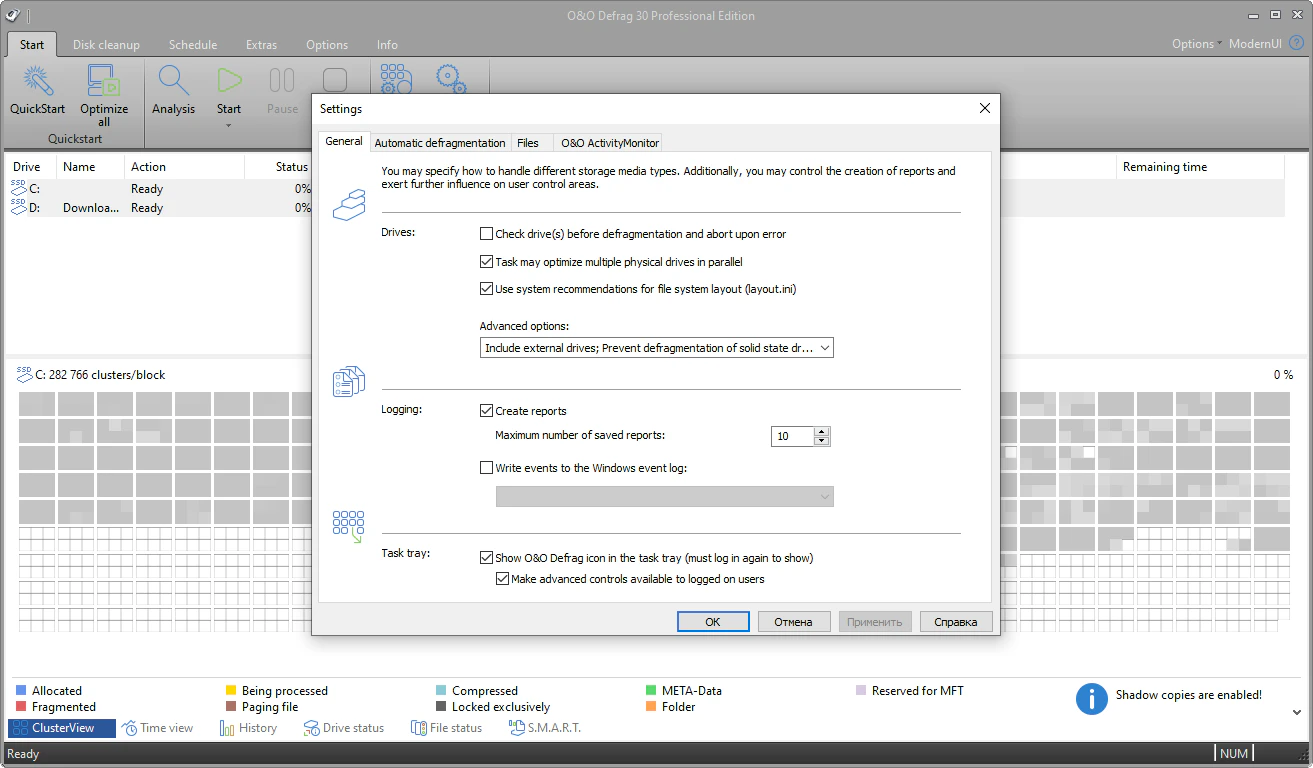Switch to O&O ActivityMonitor tab
The height and width of the screenshot is (768, 1313).
coord(610,143)
